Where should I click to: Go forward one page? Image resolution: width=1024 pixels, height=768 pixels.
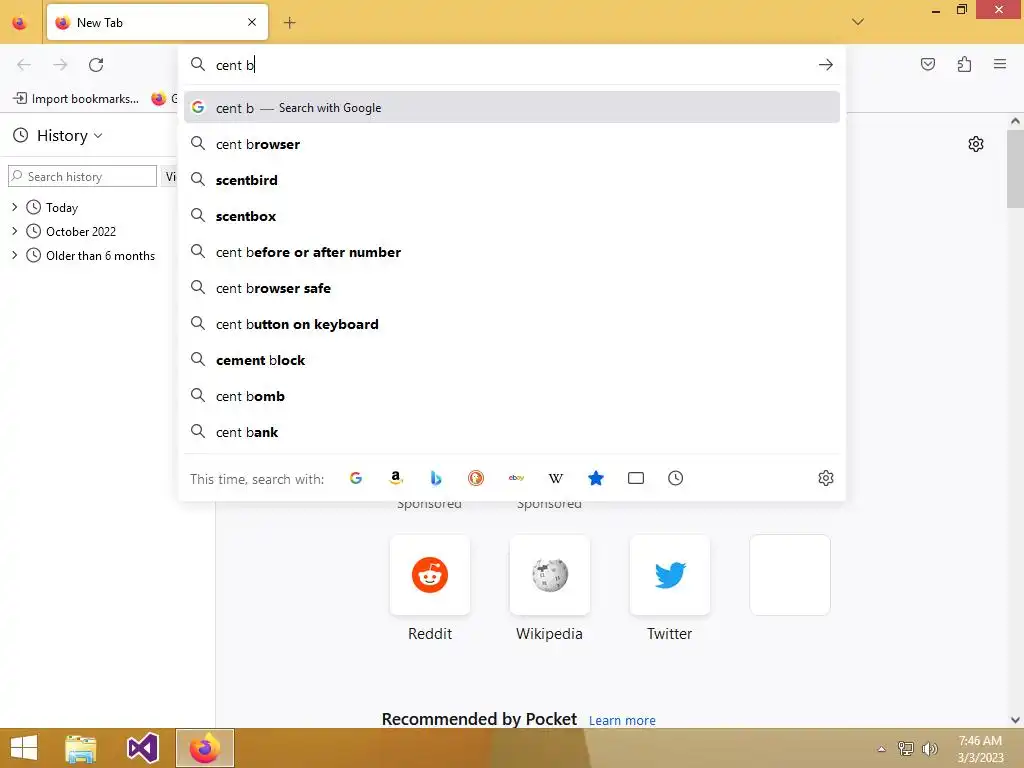[60, 65]
